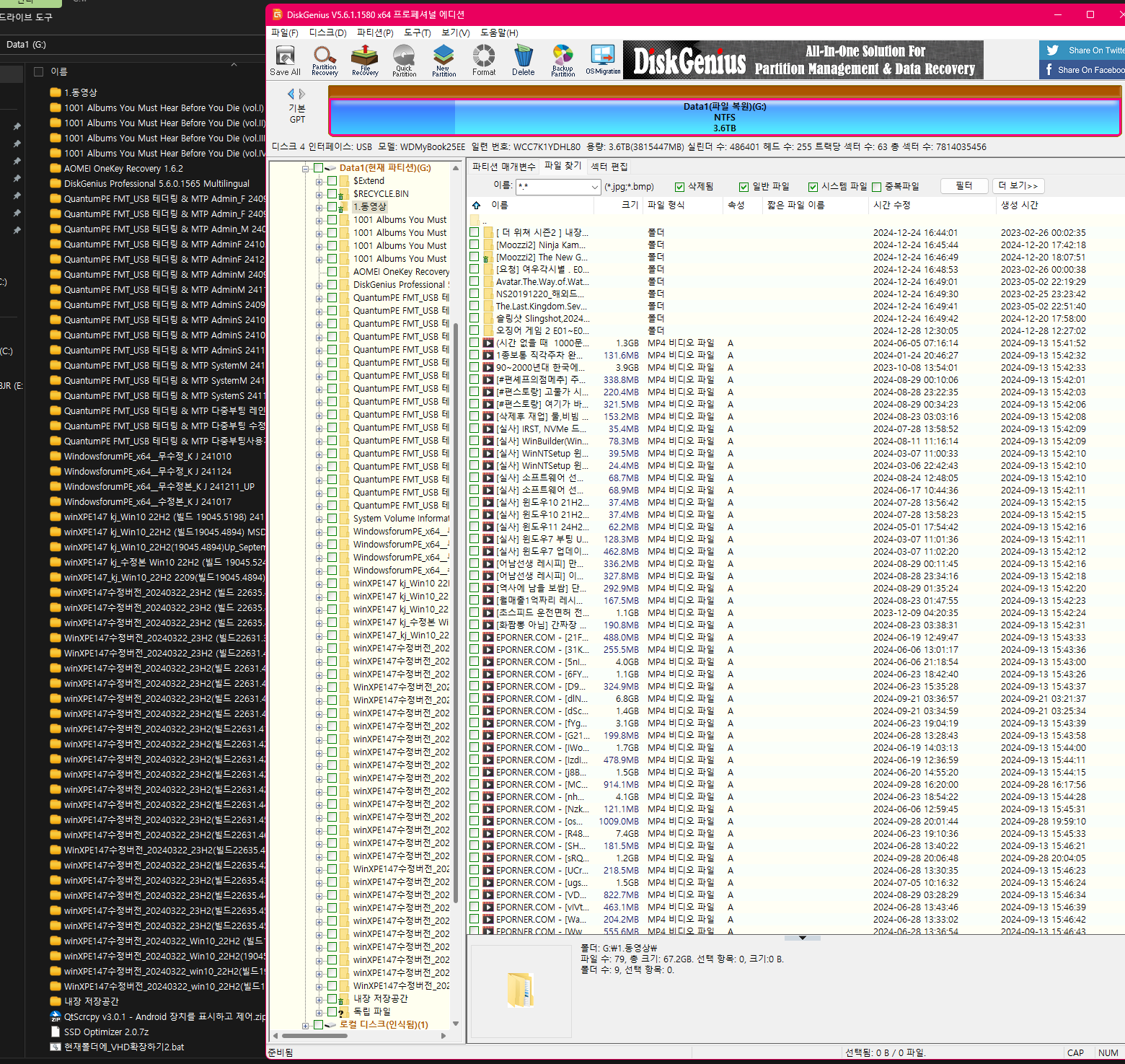
Task: Click video icon of 90~2000년대 한국에 file
Action: tap(488, 368)
